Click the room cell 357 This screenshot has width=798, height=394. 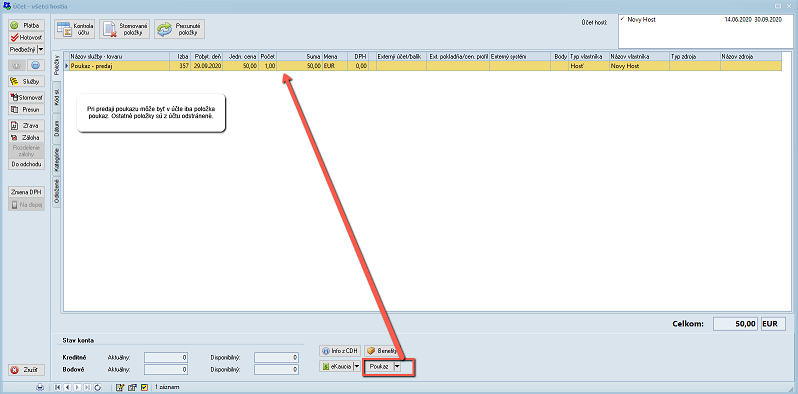tap(180, 66)
